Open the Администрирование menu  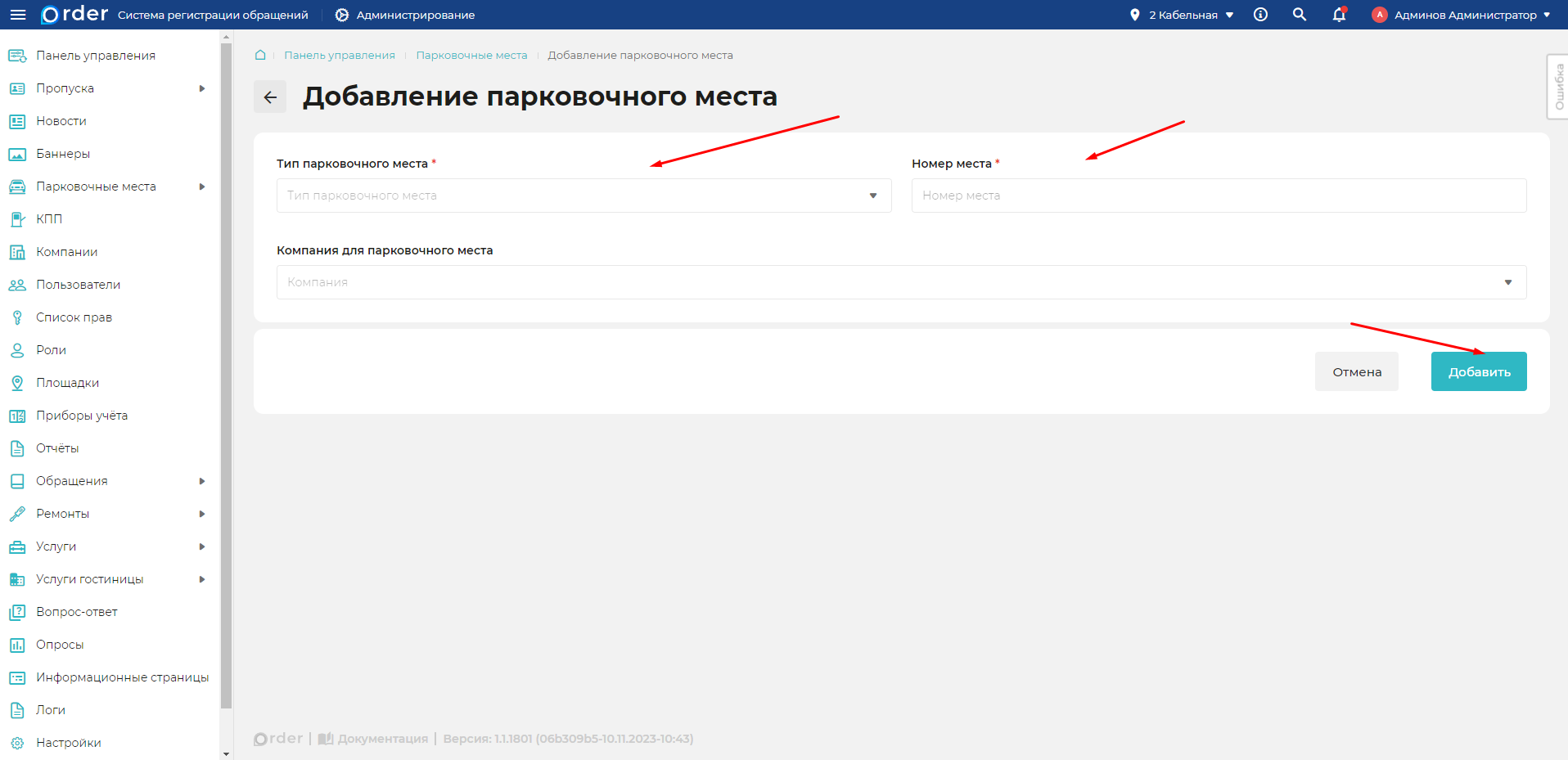tap(404, 14)
